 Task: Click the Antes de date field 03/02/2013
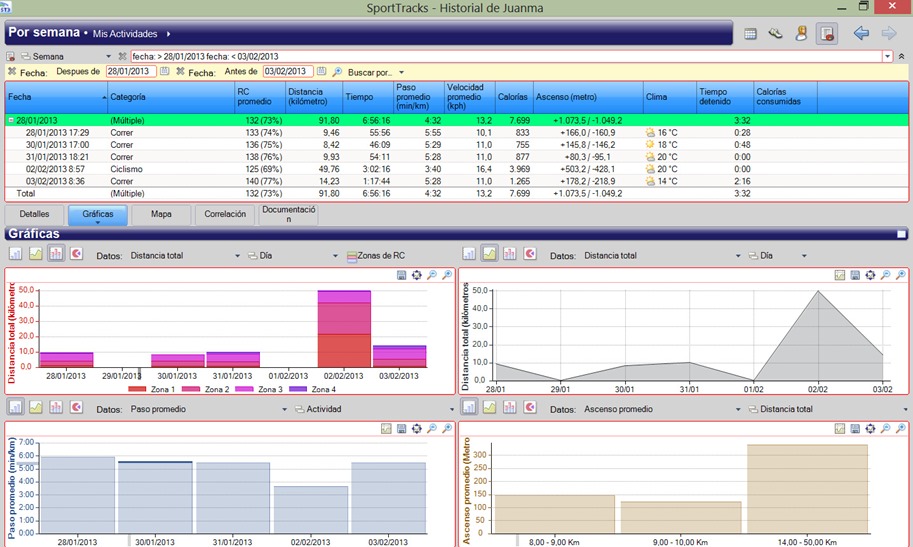[288, 71]
